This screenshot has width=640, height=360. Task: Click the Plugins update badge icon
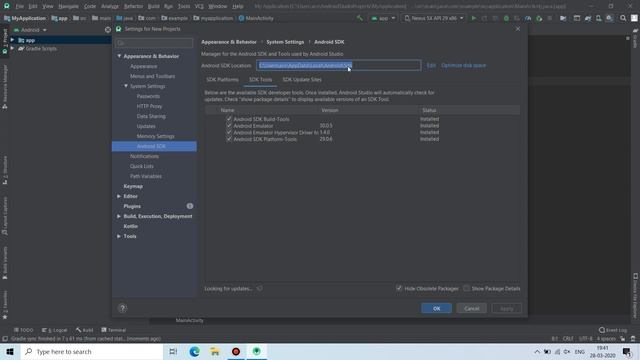(190, 206)
